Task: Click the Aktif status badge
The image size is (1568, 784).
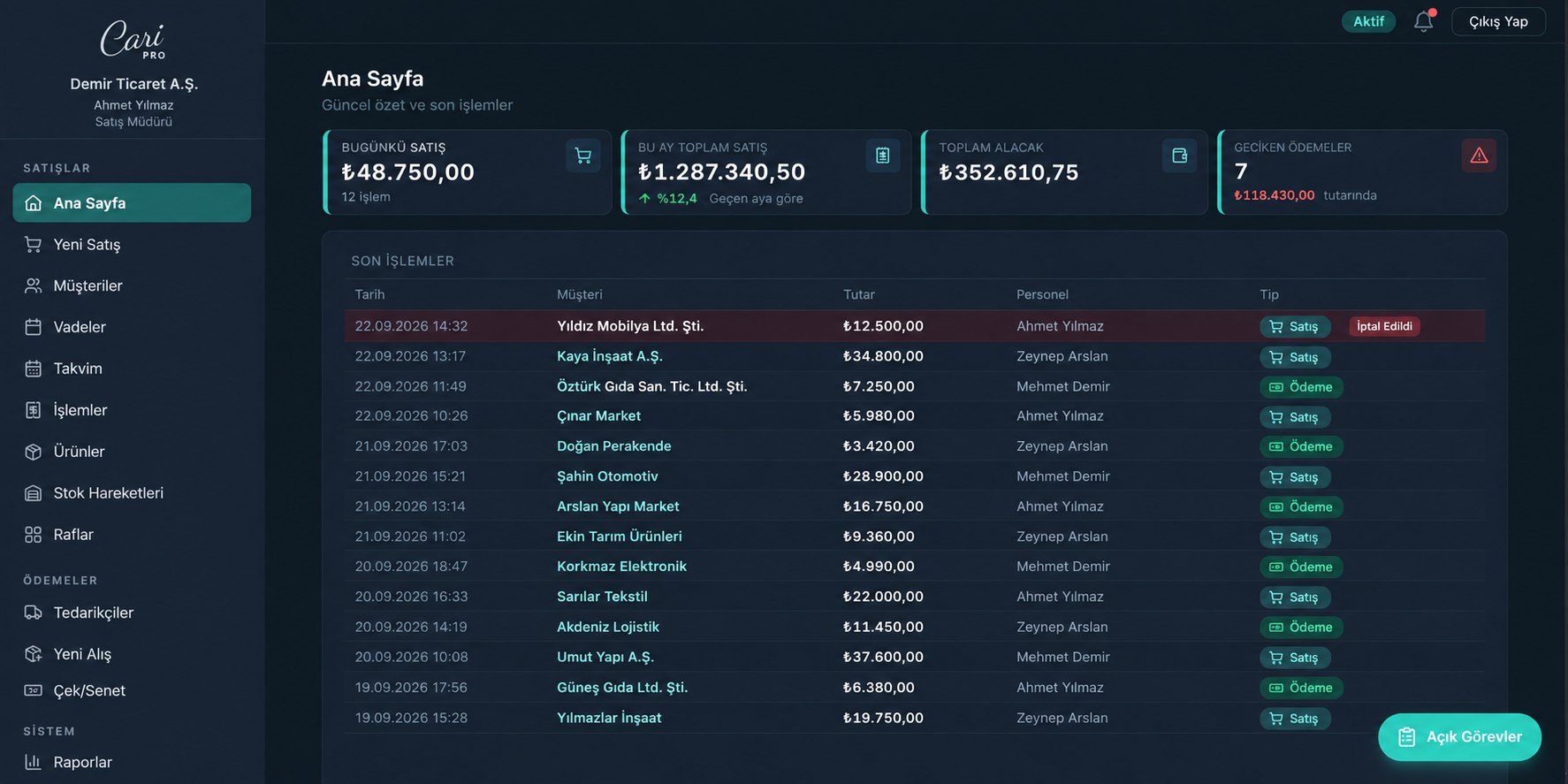Action: (x=1368, y=21)
